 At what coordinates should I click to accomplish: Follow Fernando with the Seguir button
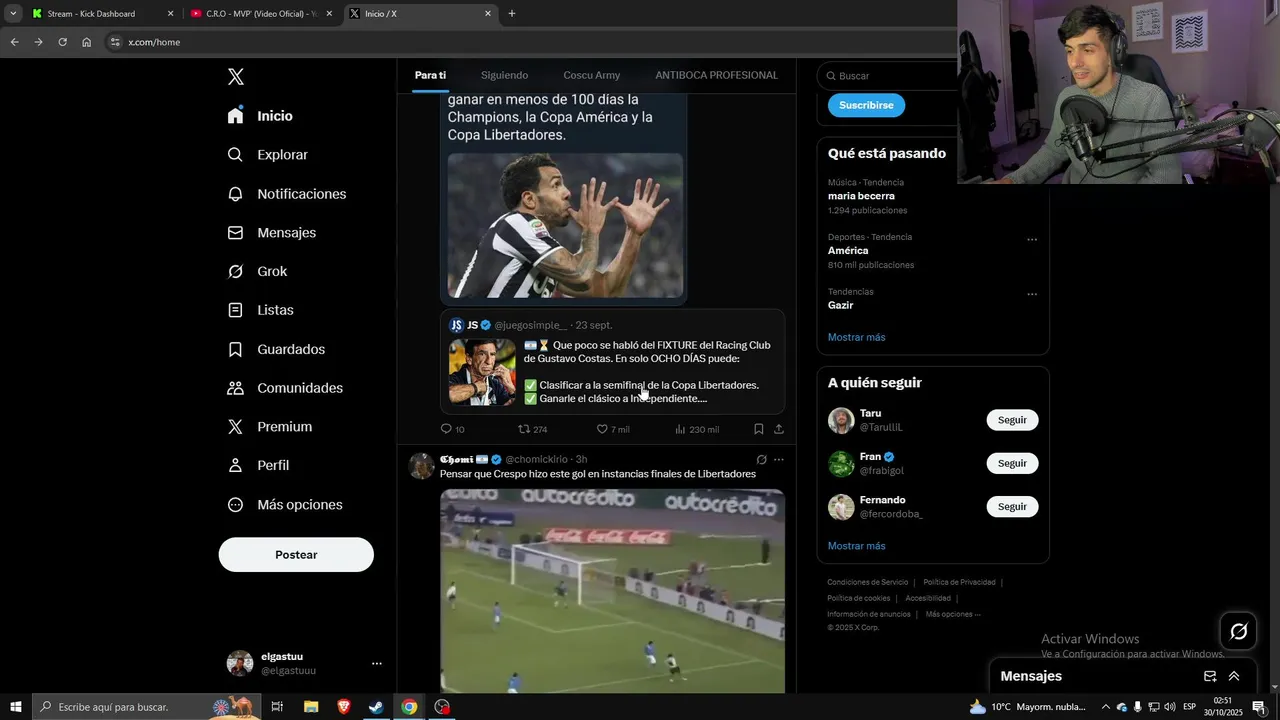pyautogui.click(x=1012, y=506)
